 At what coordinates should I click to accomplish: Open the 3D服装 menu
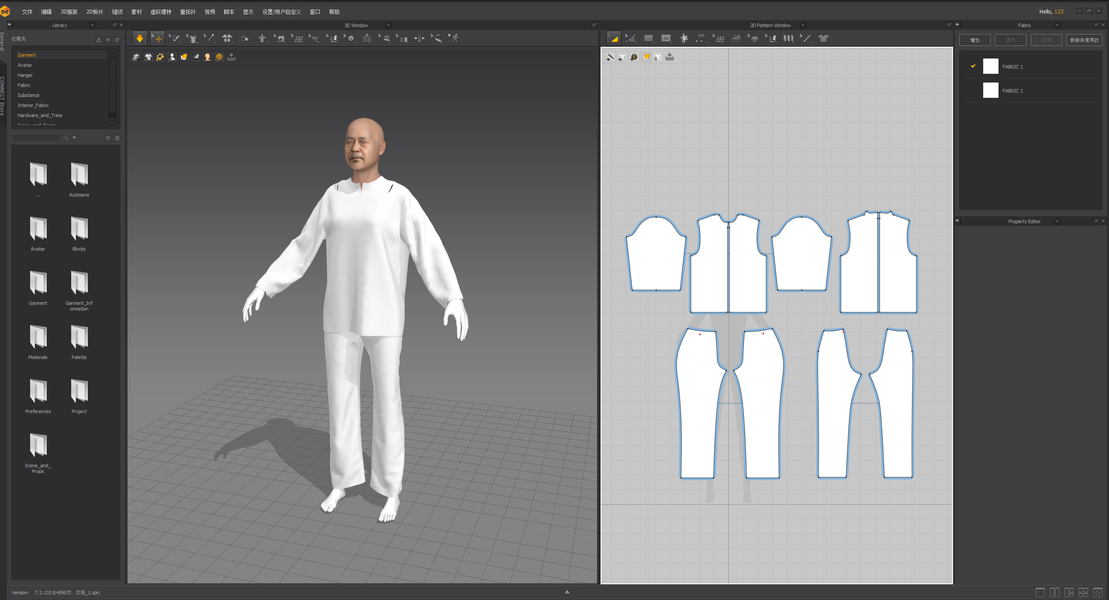[x=69, y=12]
